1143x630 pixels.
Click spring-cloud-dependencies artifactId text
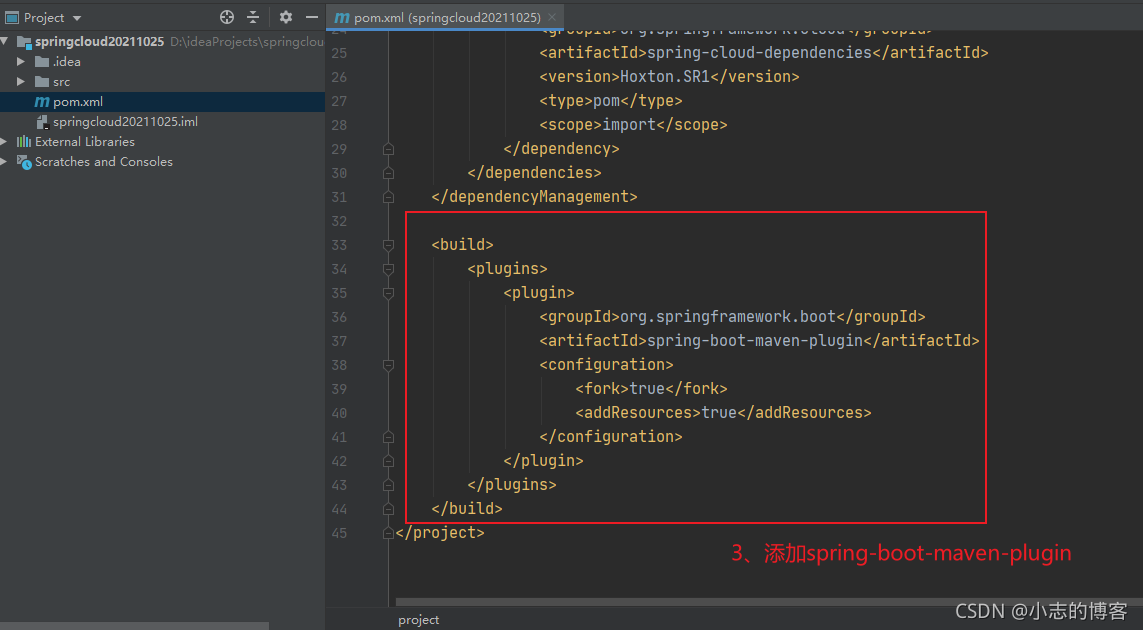(759, 52)
